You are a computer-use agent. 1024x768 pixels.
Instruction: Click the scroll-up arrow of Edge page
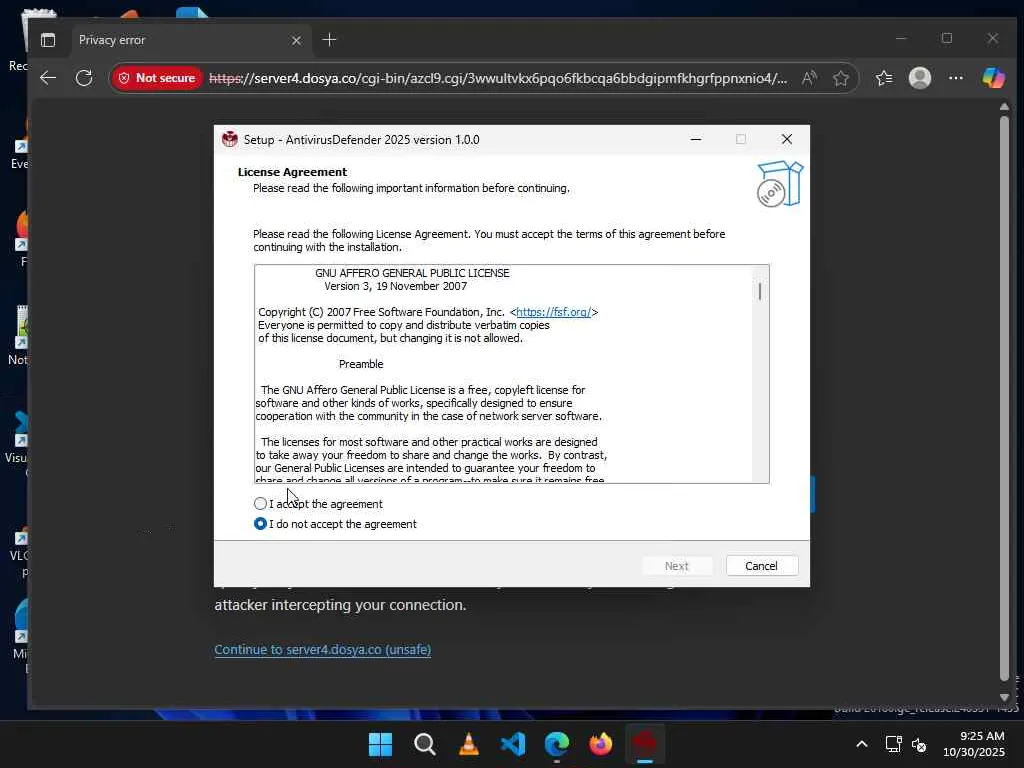(x=1004, y=106)
